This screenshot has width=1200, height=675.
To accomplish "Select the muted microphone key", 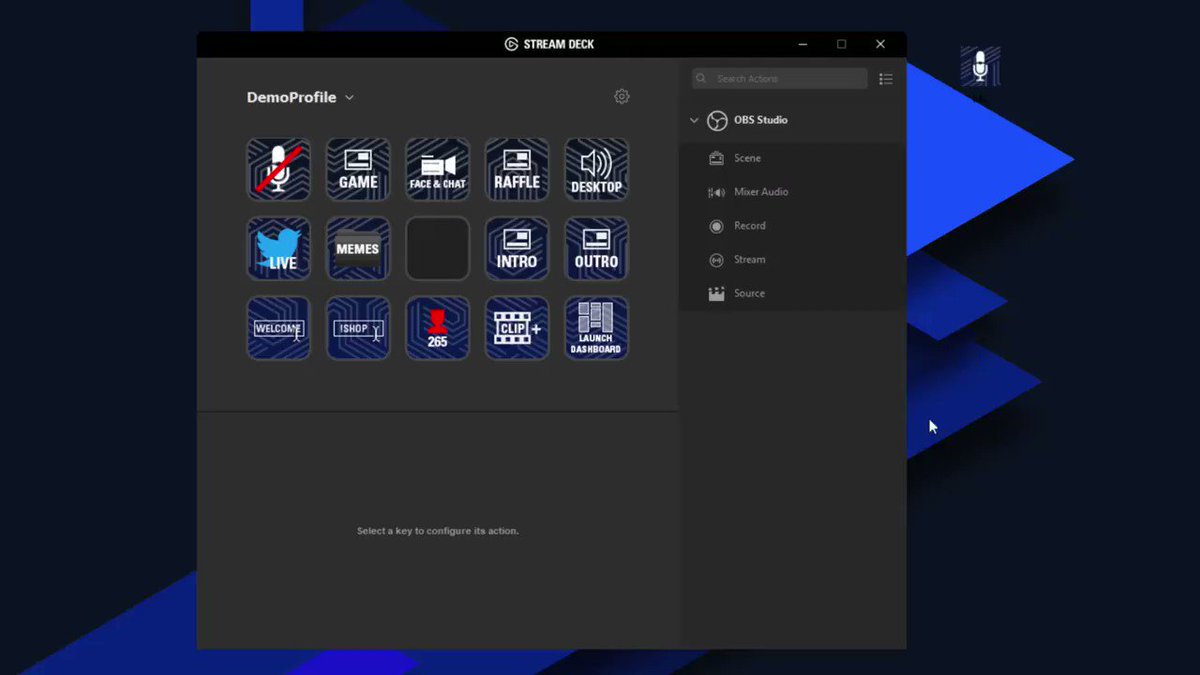I will [279, 169].
